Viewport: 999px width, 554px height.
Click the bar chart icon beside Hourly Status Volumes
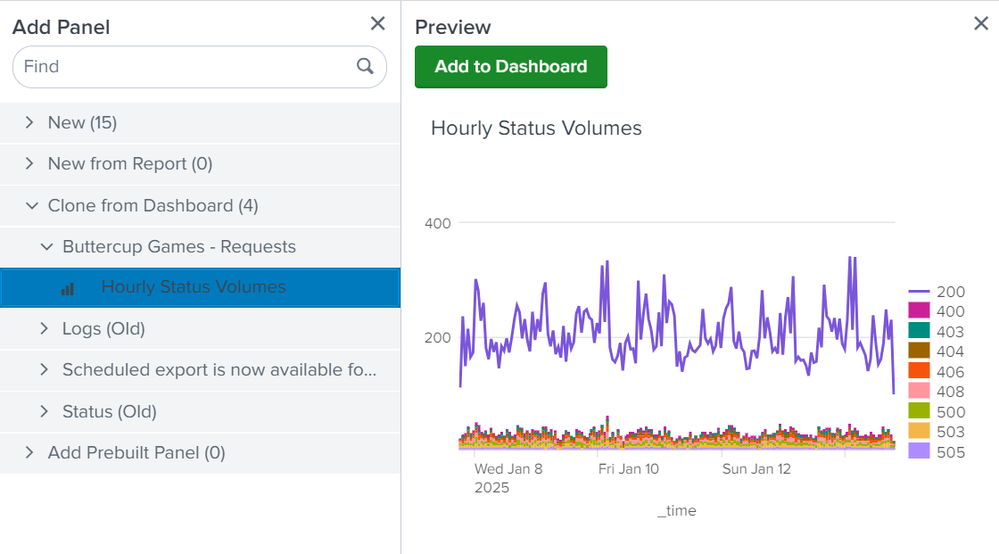click(68, 288)
